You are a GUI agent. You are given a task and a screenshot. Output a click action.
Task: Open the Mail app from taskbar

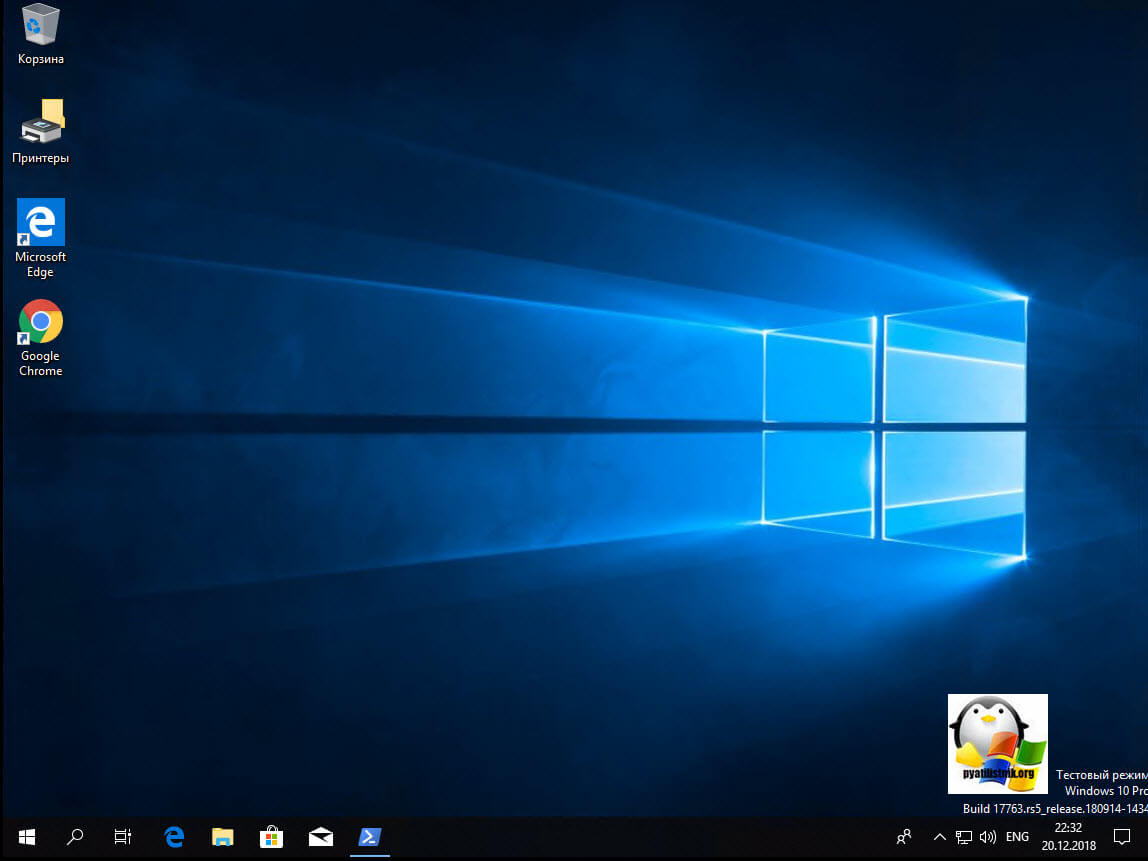coord(320,837)
